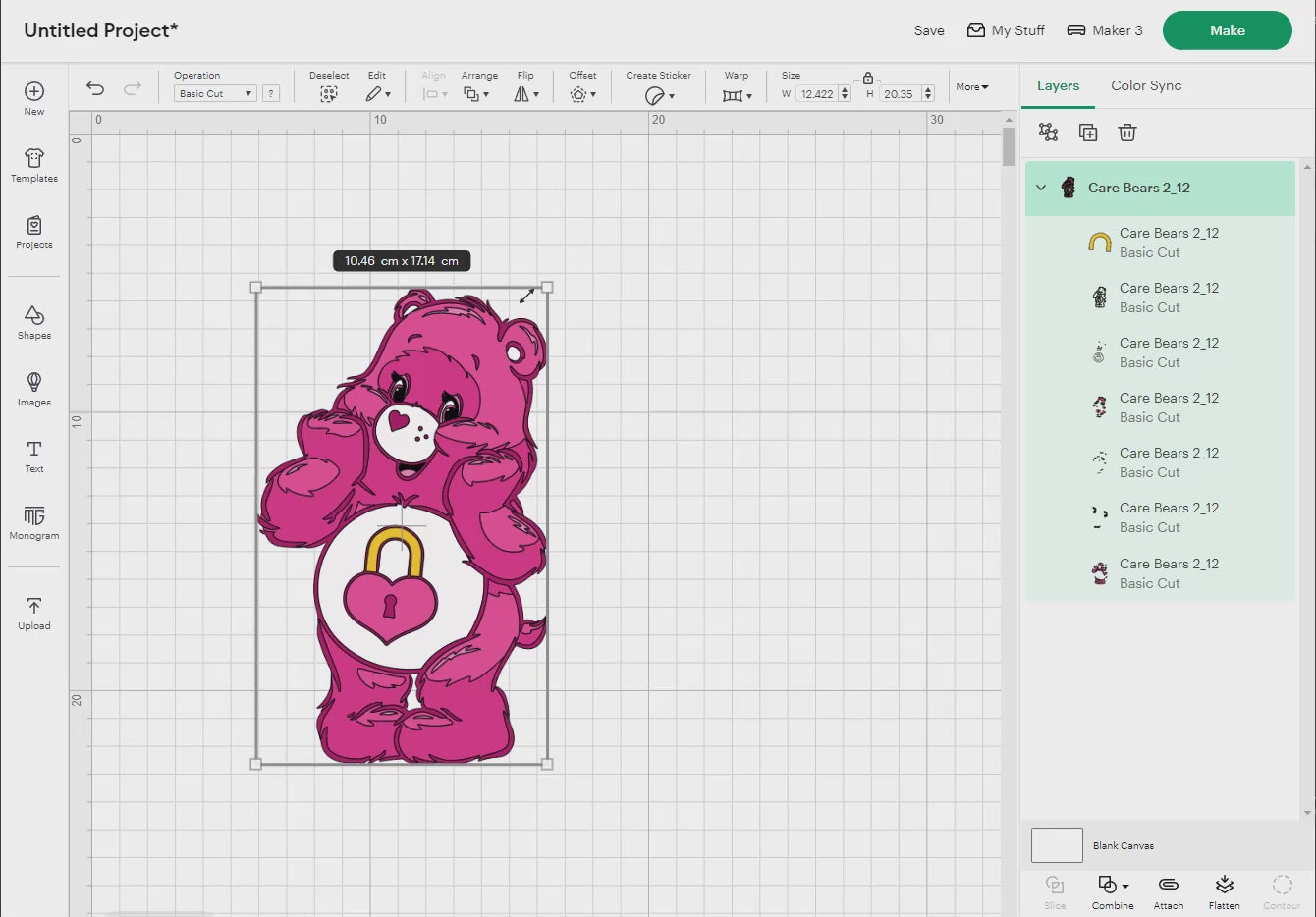Open the Align dropdown

(x=434, y=94)
